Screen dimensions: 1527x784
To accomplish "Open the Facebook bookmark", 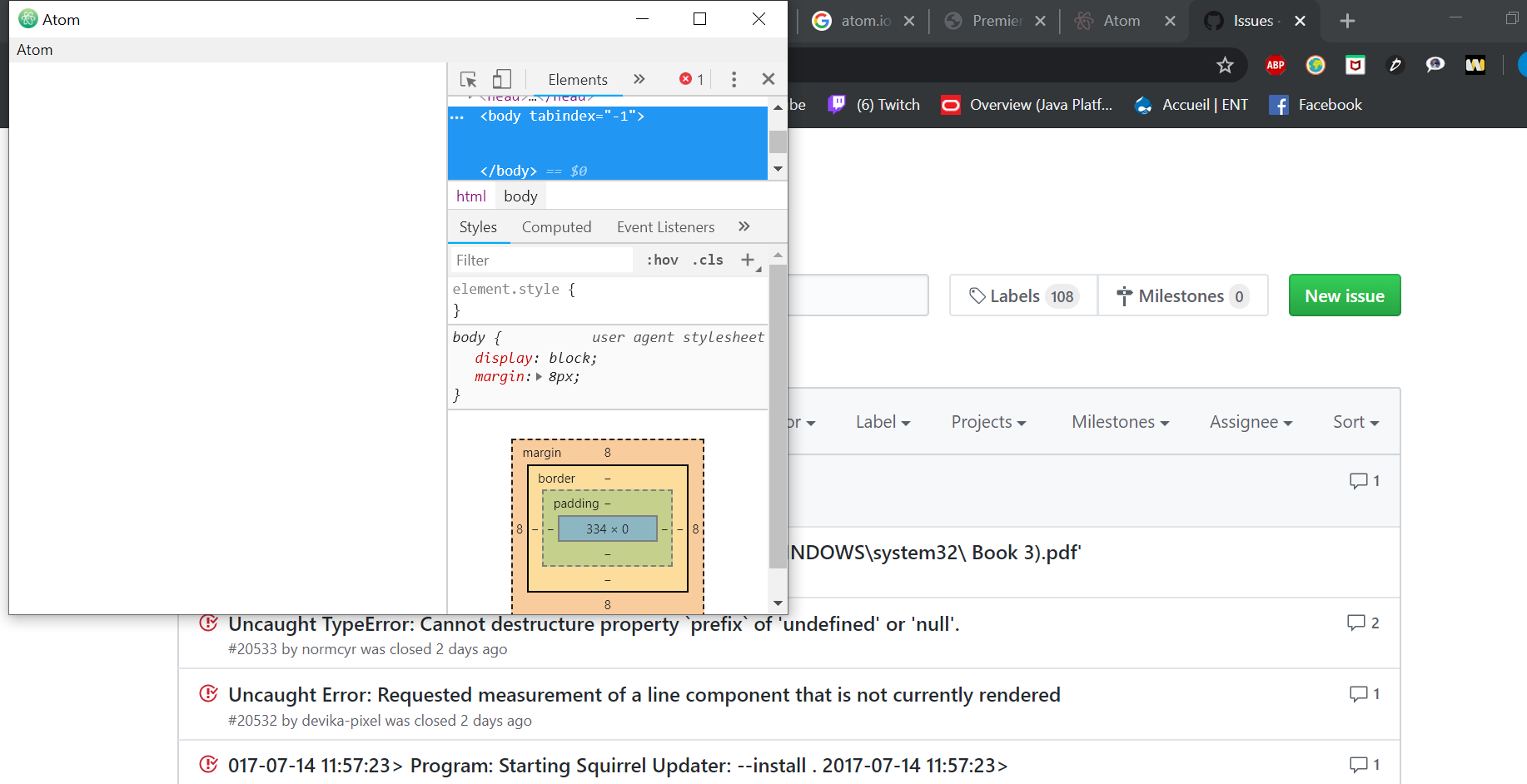I will click(x=1316, y=105).
